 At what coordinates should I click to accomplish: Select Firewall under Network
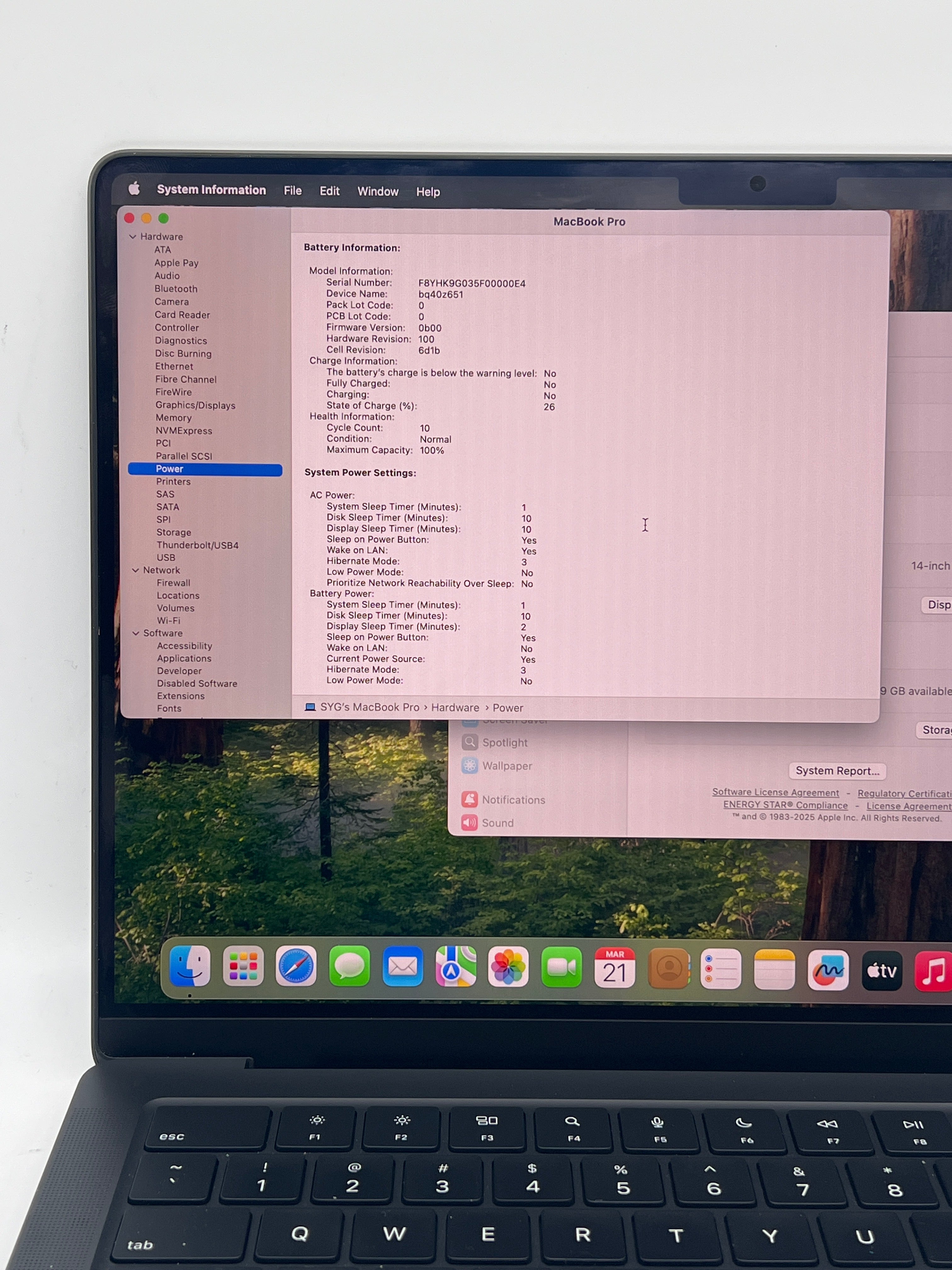(173, 583)
